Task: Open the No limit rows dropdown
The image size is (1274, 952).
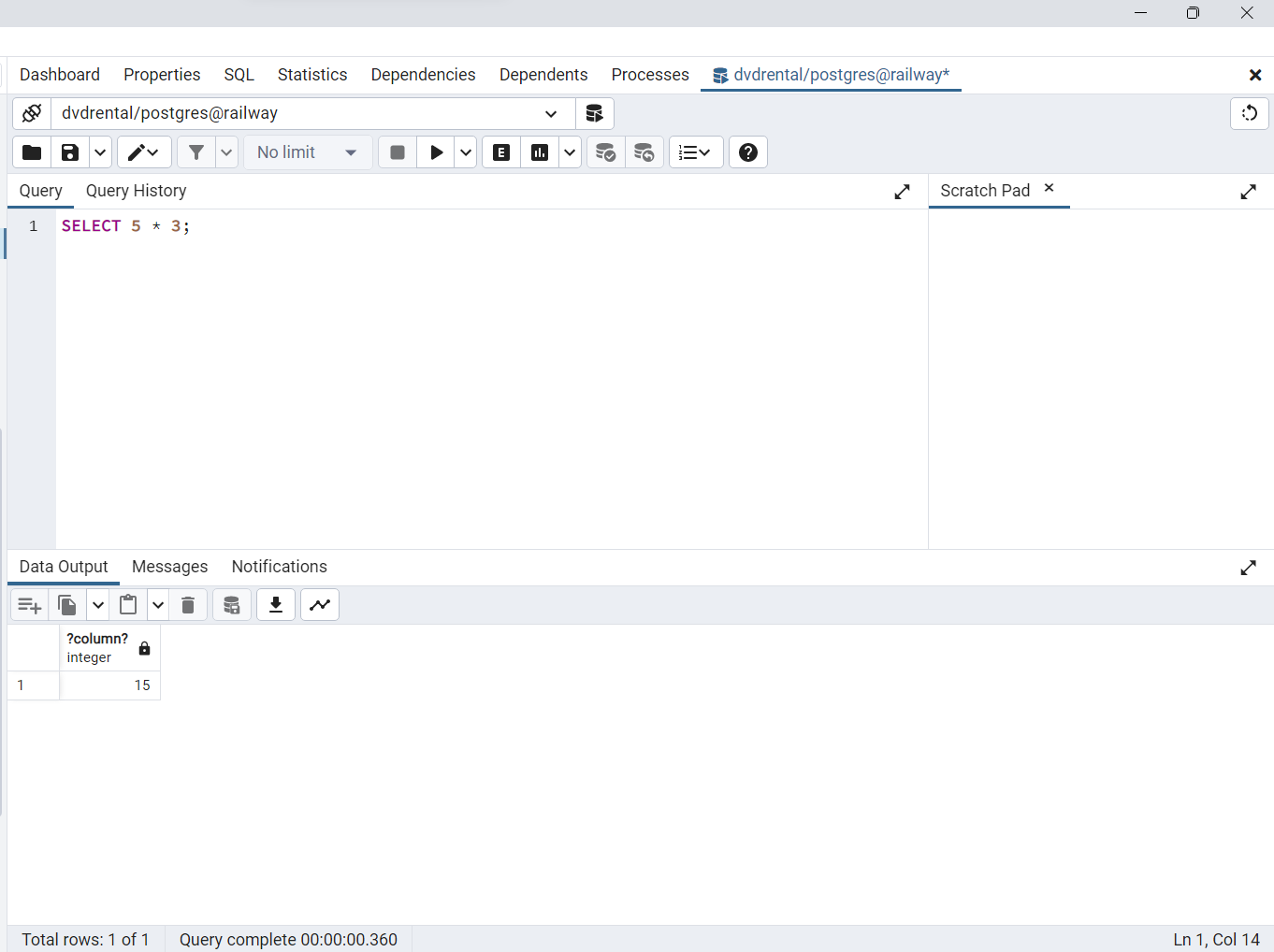Action: [308, 152]
